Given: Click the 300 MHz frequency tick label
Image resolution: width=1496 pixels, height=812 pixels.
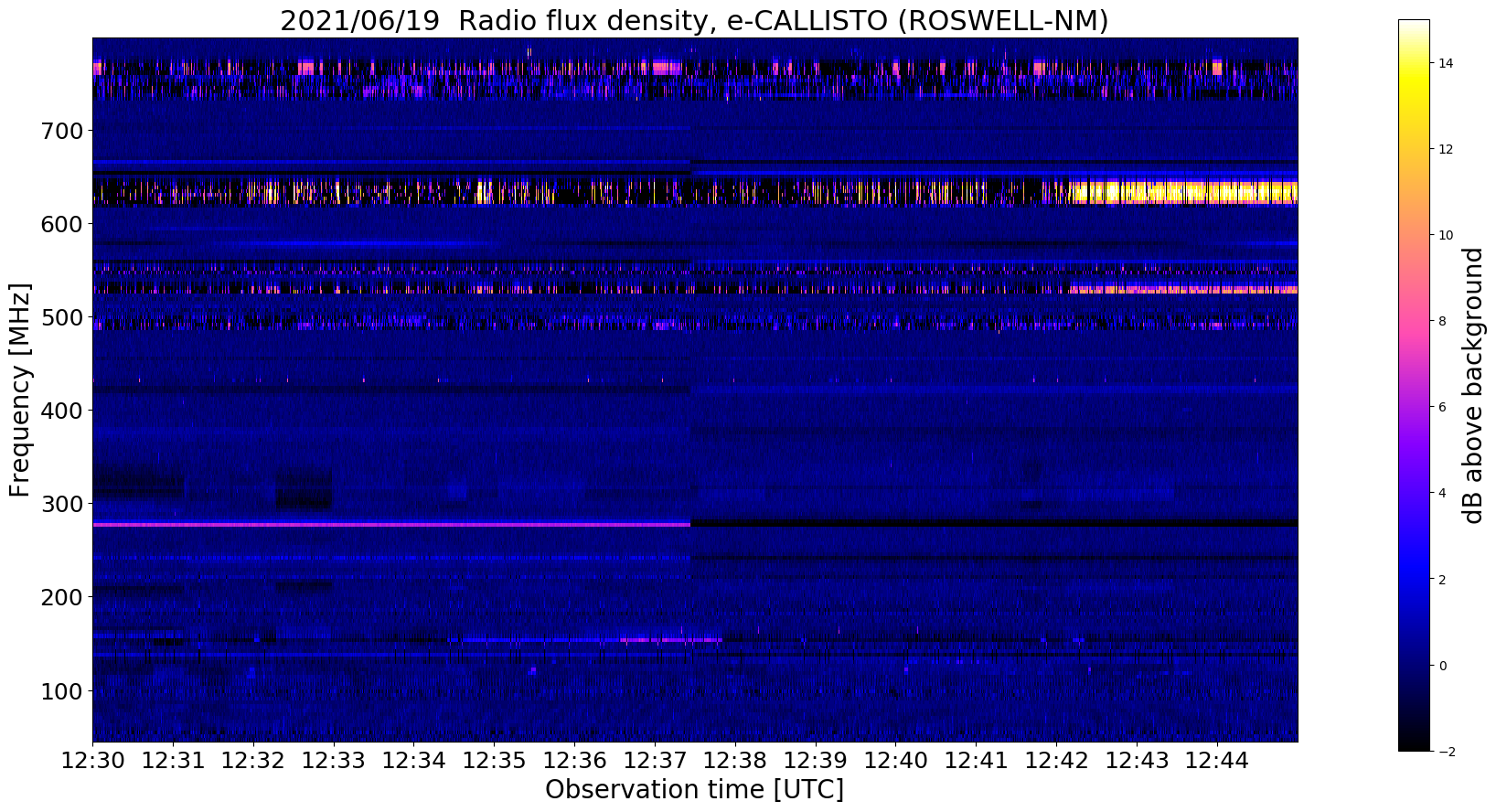Looking at the screenshot, I should pos(63,504).
